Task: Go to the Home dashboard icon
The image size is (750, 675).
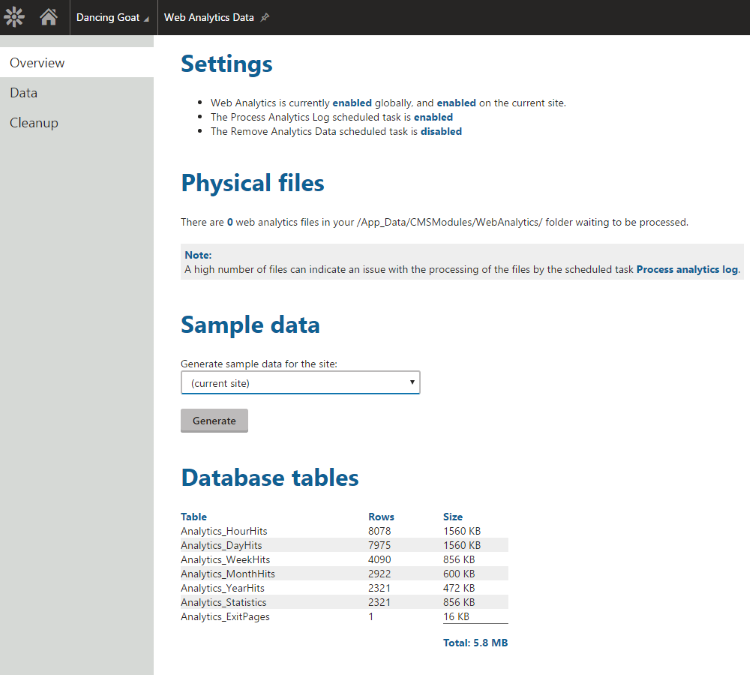Action: 48,17
